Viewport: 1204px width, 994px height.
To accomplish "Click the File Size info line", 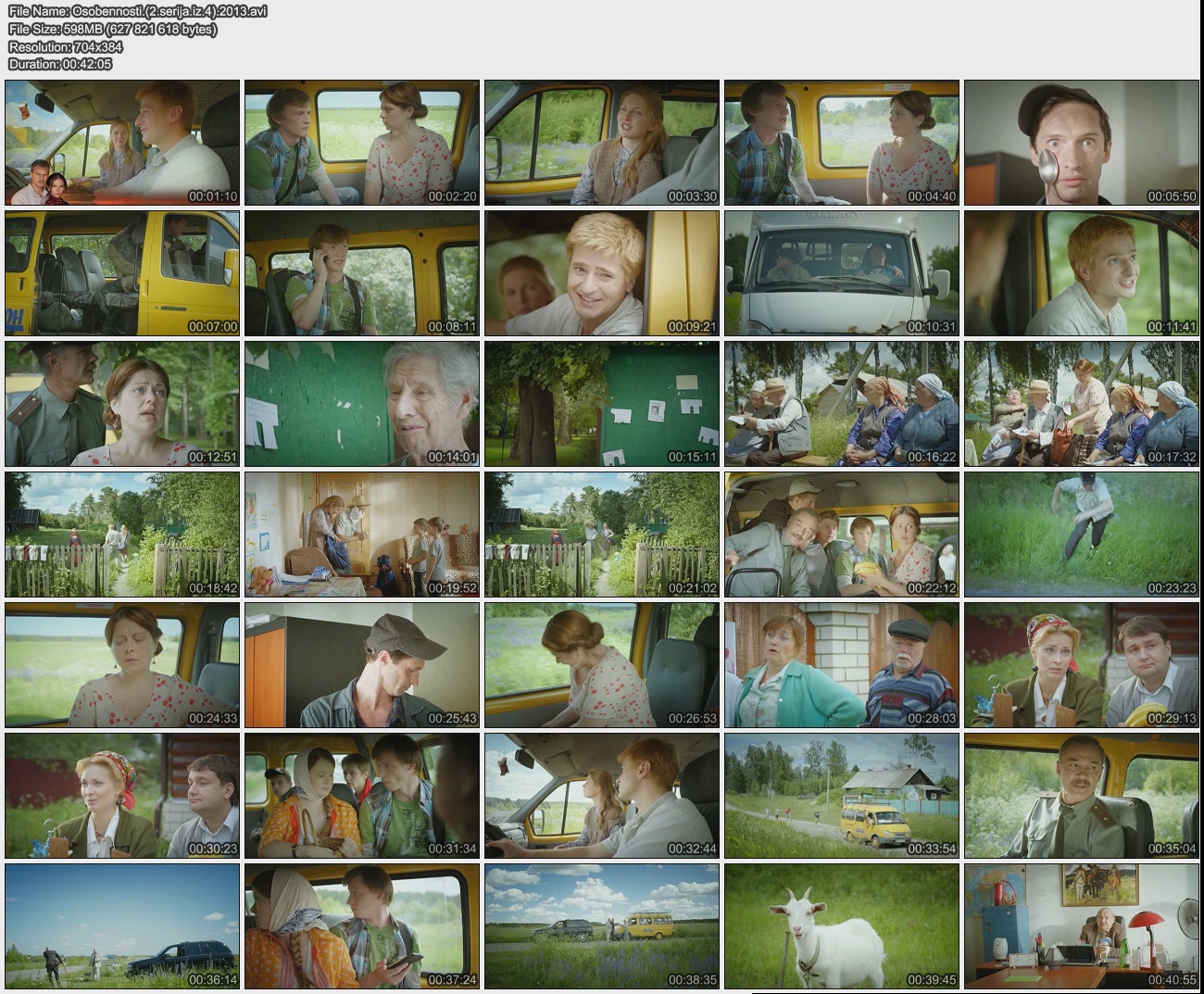I will (112, 29).
